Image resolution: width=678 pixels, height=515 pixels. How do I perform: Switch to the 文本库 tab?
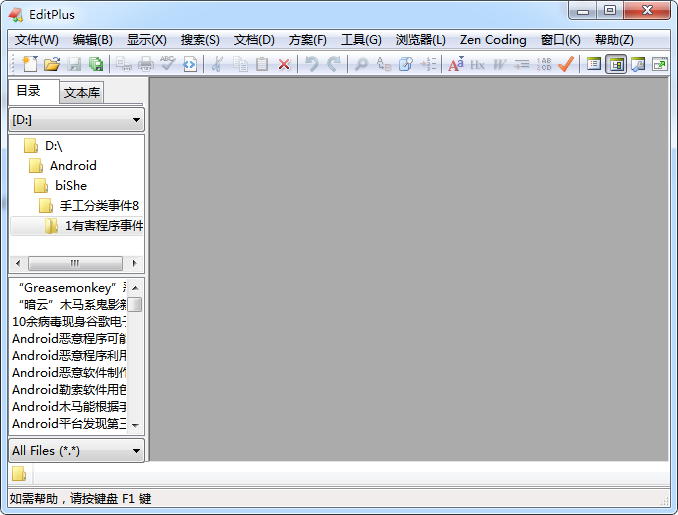click(81, 93)
